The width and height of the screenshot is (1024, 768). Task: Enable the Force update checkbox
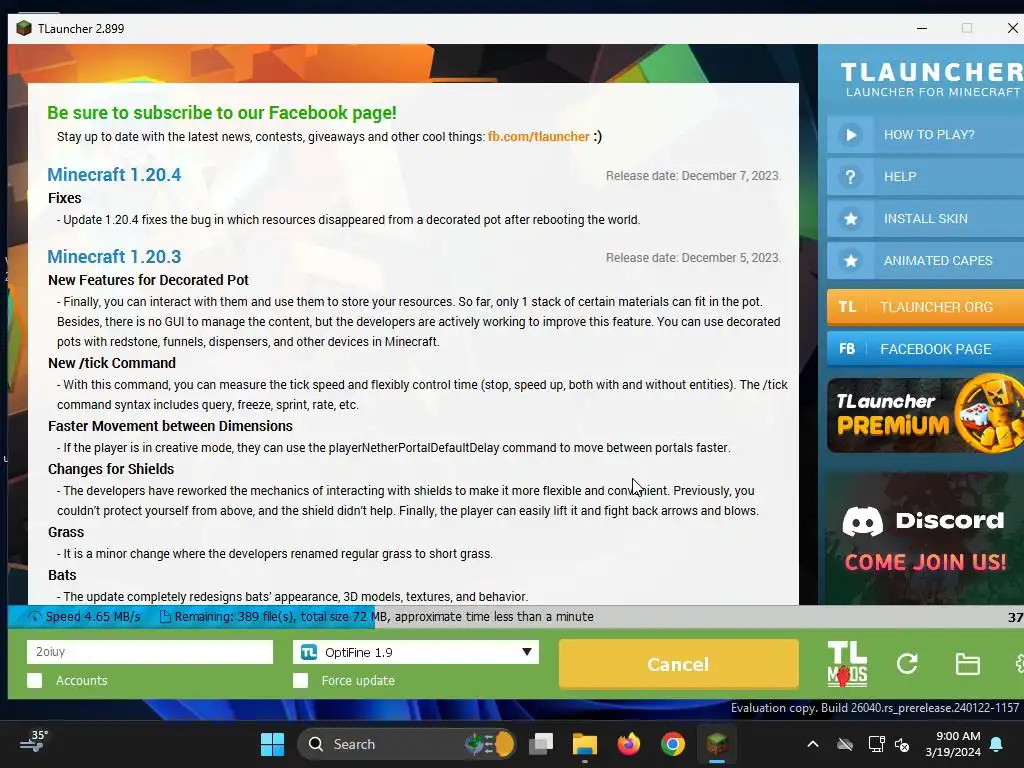pos(300,680)
